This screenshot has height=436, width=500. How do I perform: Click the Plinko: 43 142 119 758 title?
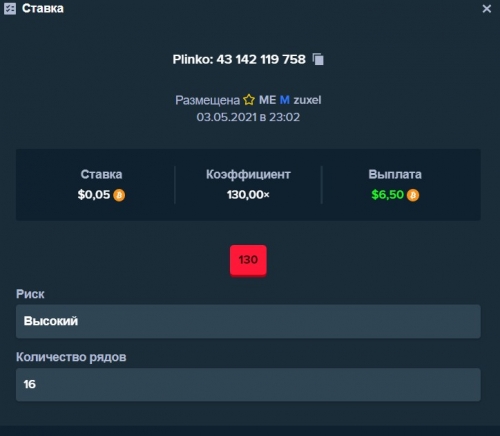(239, 59)
